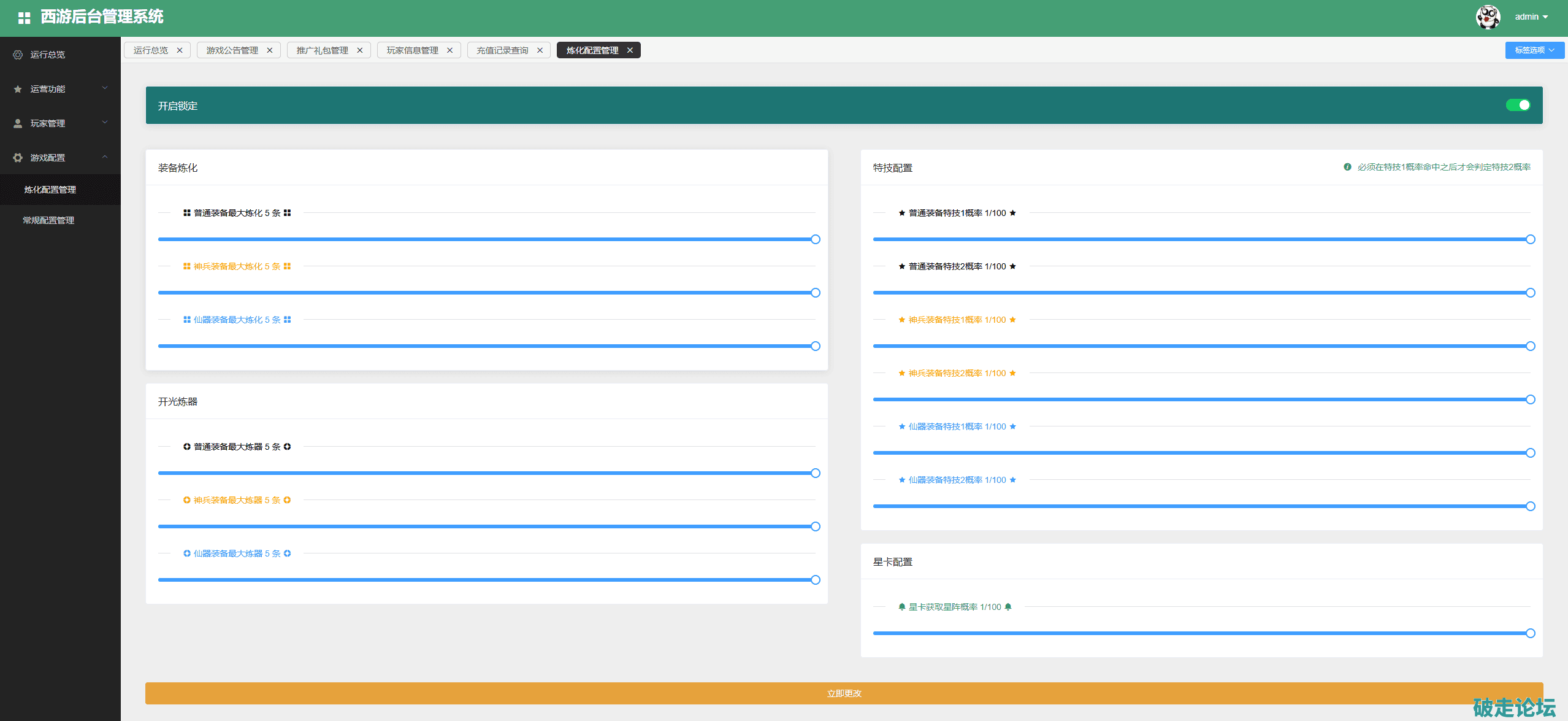Toggle the 开启锁定 switch off
1568x721 pixels.
pos(1518,105)
